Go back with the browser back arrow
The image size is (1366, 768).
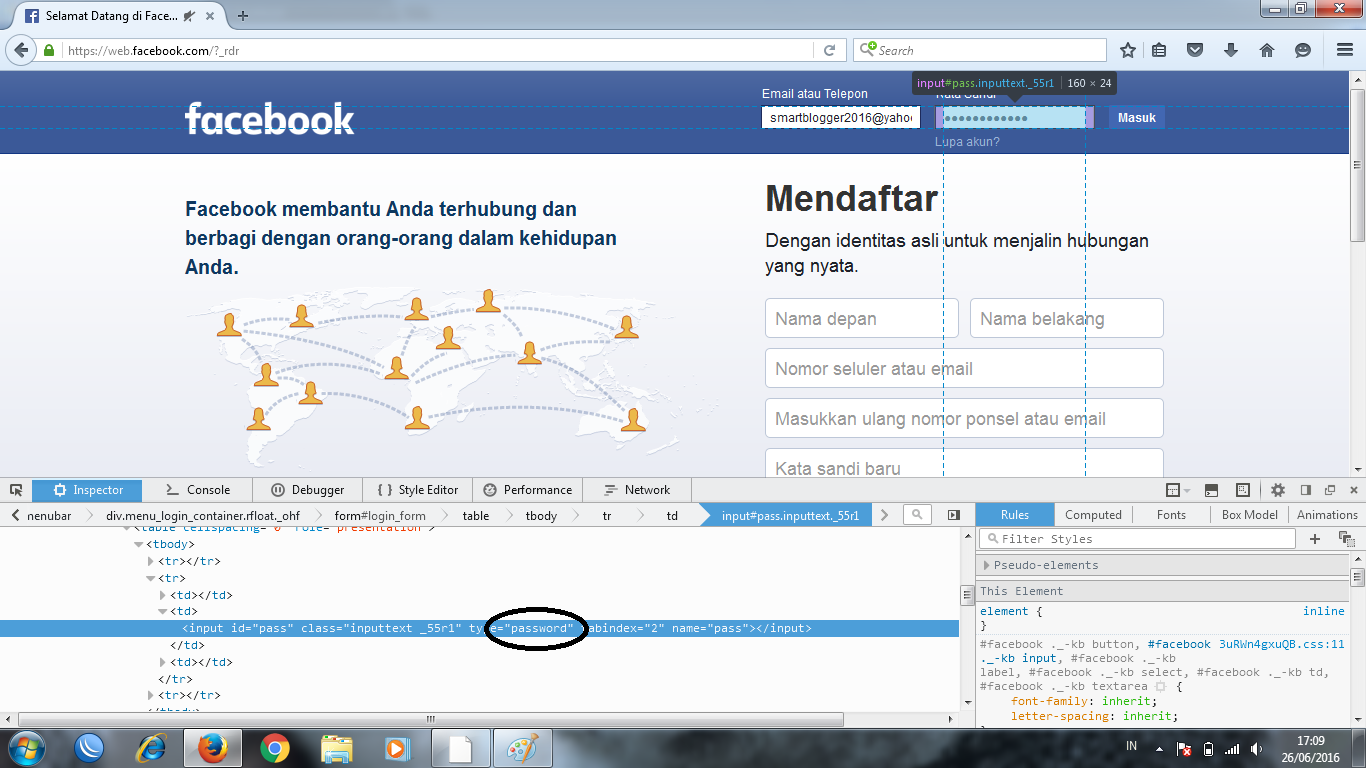pos(21,50)
